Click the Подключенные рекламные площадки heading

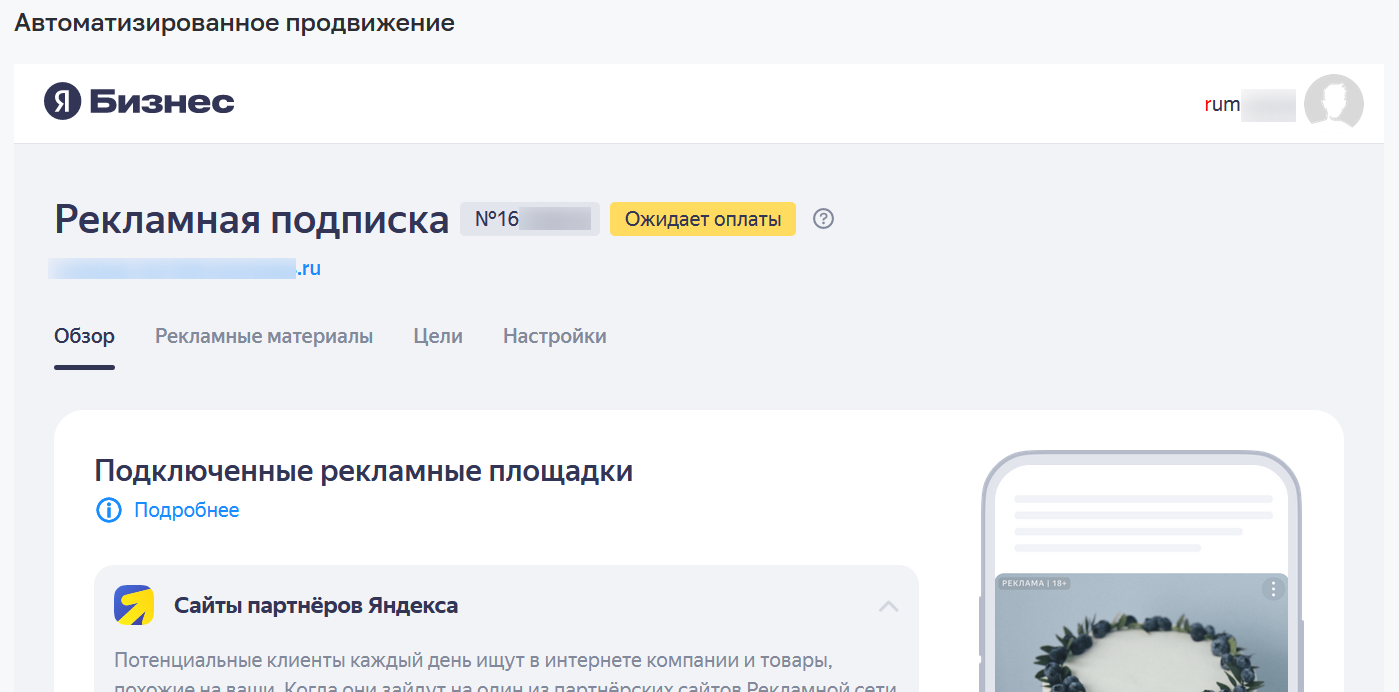(364, 471)
